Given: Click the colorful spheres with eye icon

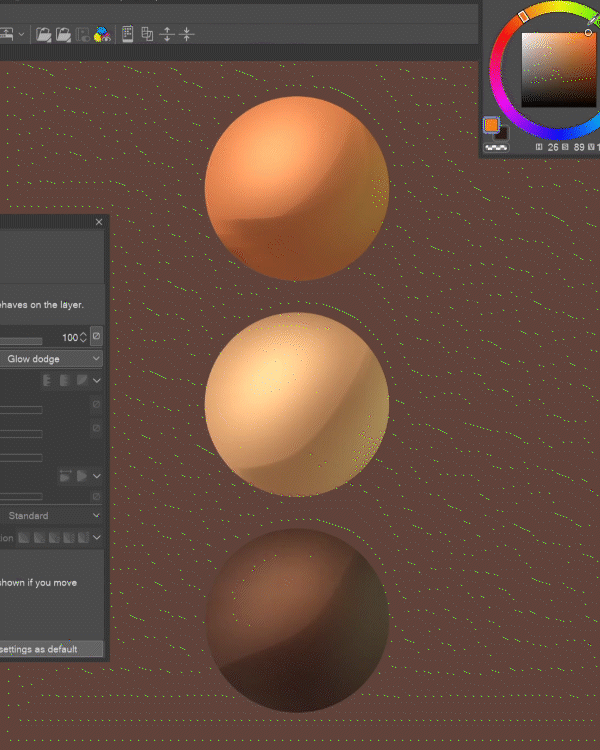Looking at the screenshot, I should point(102,34).
